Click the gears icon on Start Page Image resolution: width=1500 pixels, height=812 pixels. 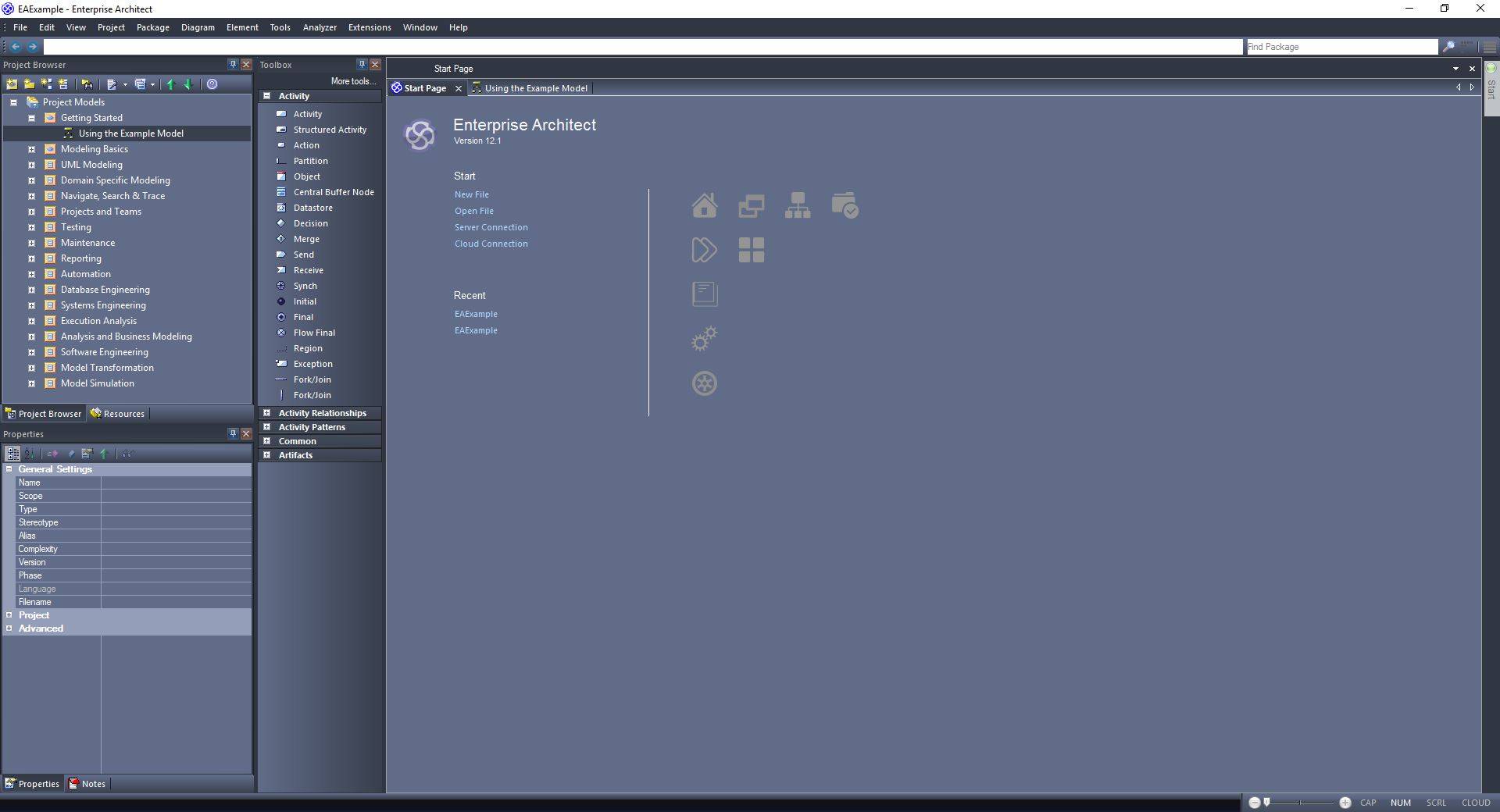point(705,339)
